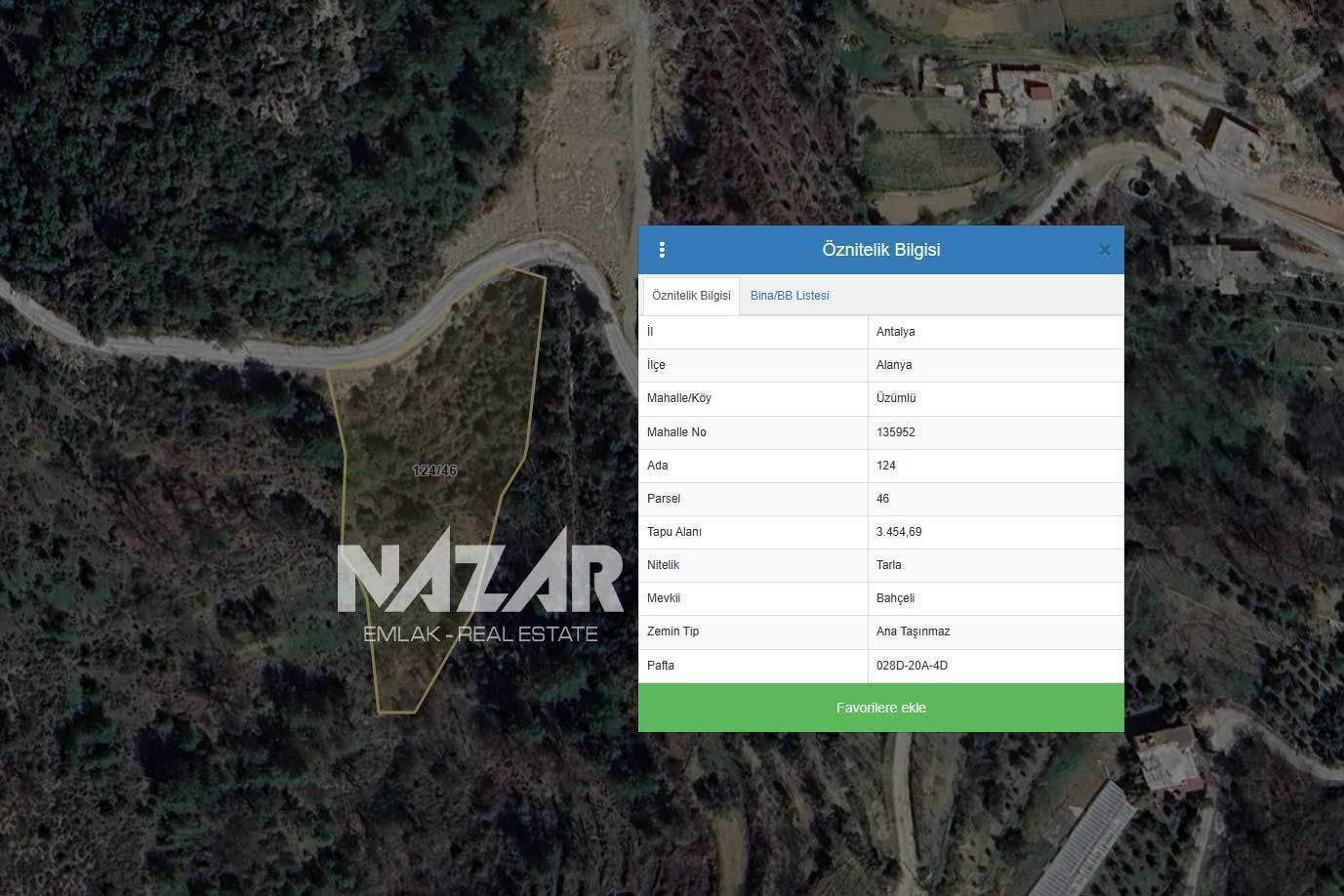Open the three-dot menu in popup header
The width and height of the screenshot is (1344, 896).
[662, 250]
